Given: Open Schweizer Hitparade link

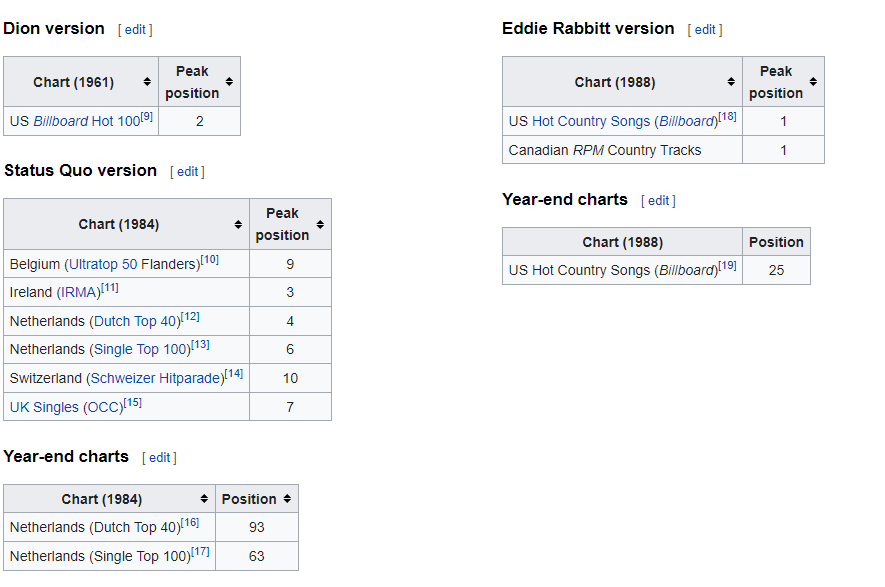Looking at the screenshot, I should coord(155,378).
